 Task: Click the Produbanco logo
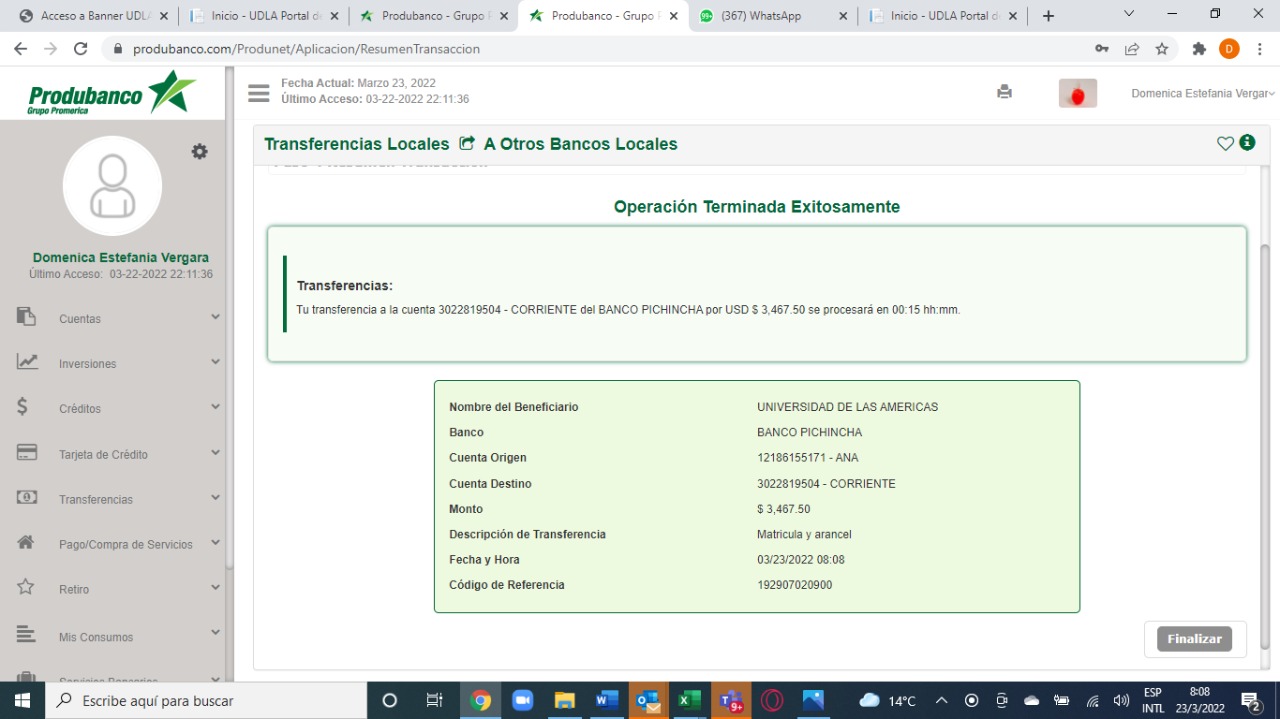click(112, 93)
